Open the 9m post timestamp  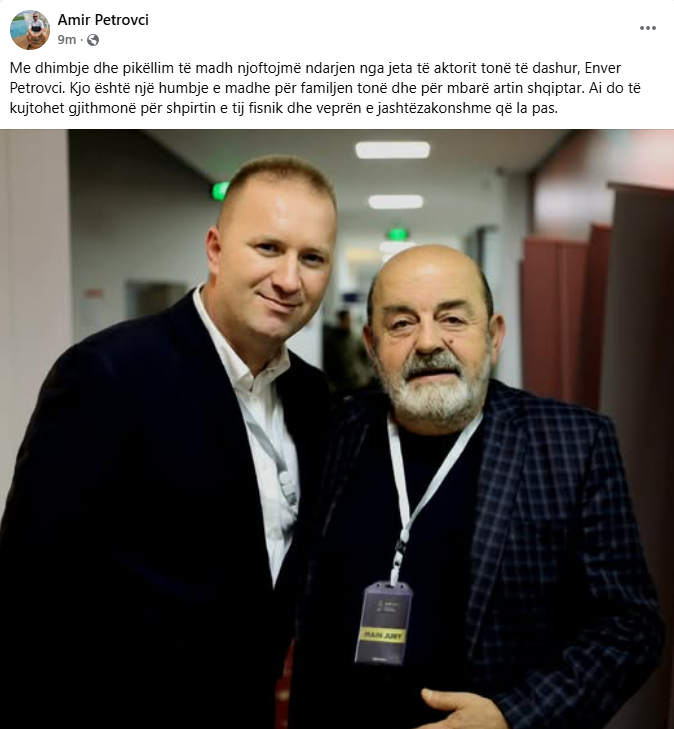tap(66, 40)
